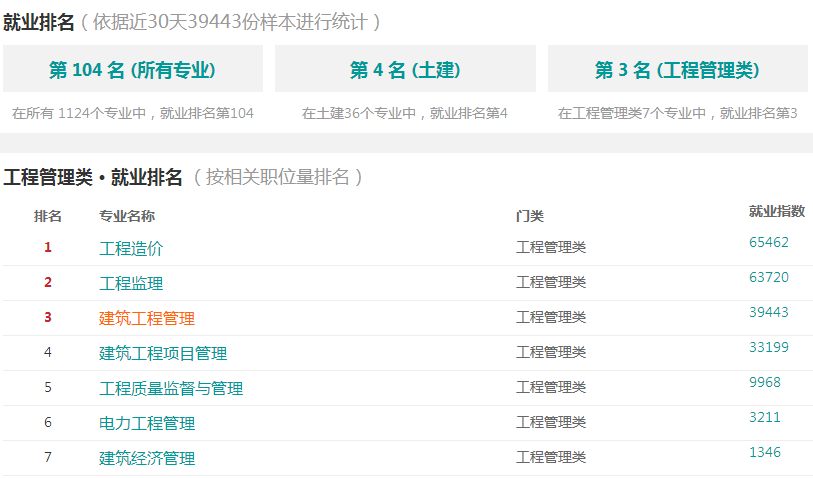The height and width of the screenshot is (478, 813).
Task: Click the 排名 column header
Action: [48, 216]
